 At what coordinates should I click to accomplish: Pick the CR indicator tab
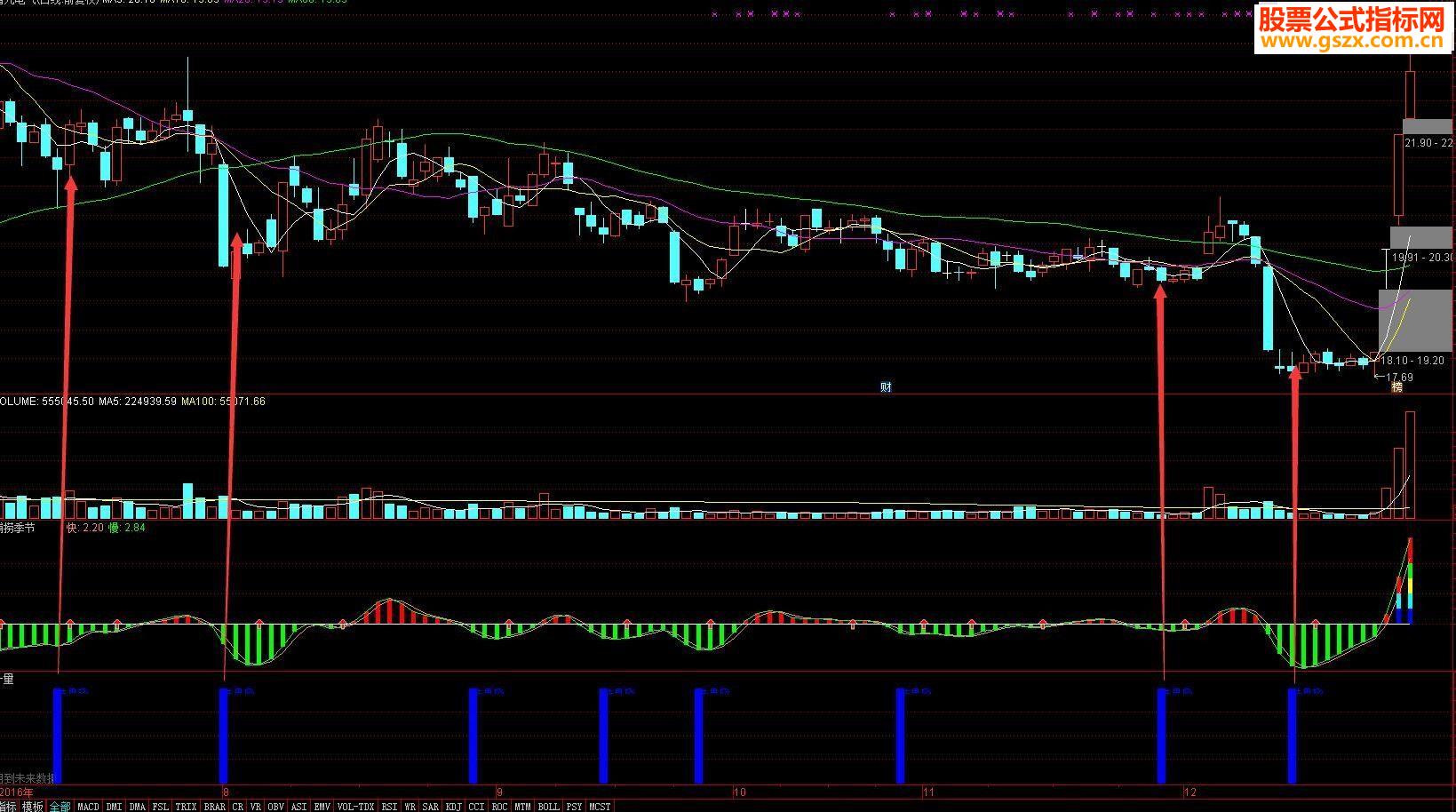[x=237, y=807]
